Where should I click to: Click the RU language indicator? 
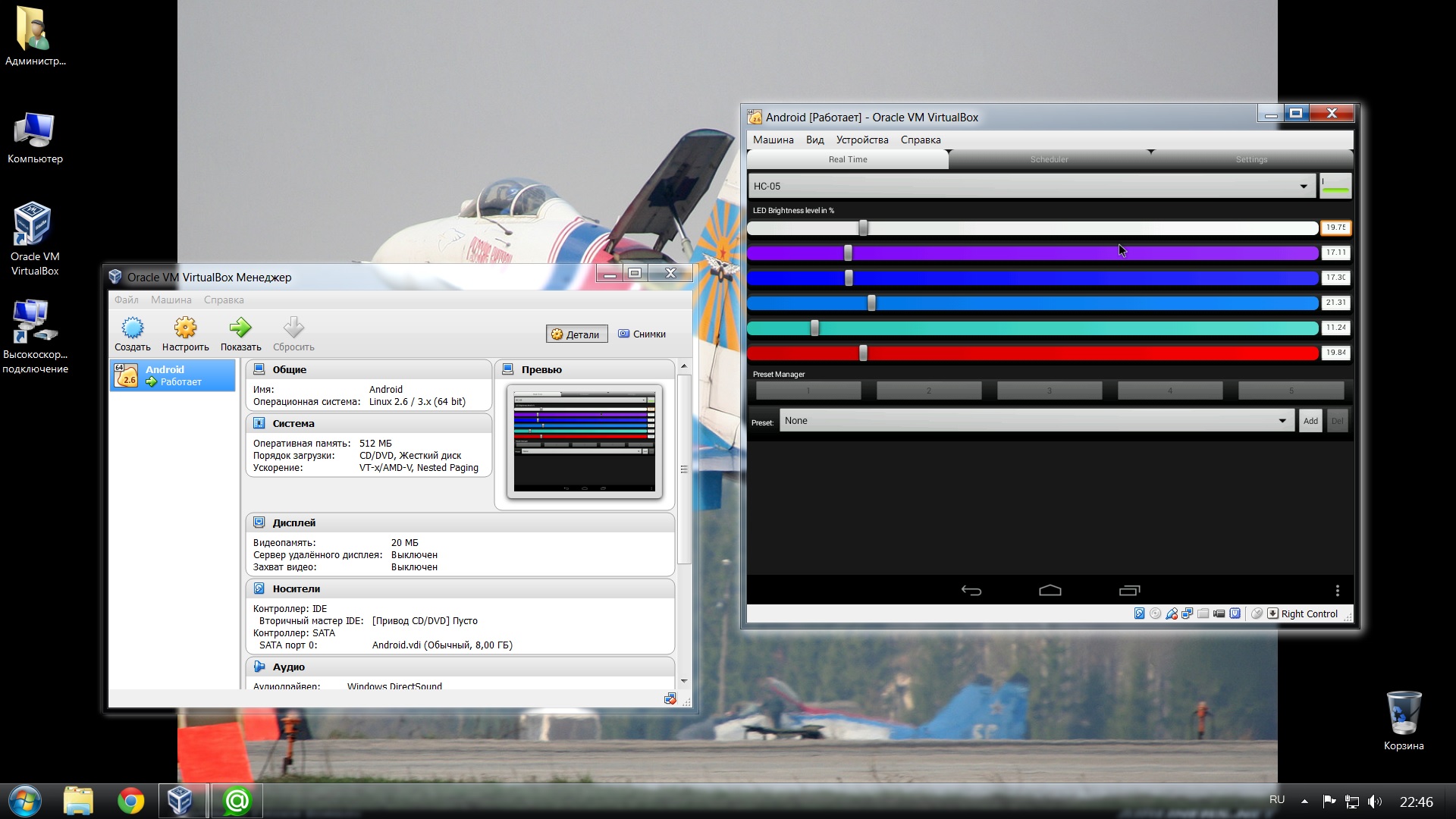(x=1277, y=800)
